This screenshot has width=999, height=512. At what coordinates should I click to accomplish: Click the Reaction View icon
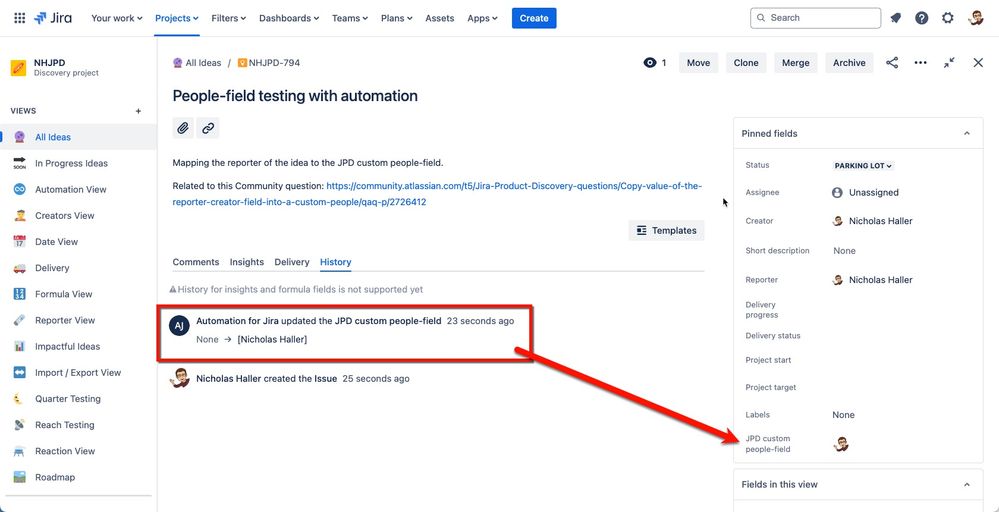pos(19,451)
